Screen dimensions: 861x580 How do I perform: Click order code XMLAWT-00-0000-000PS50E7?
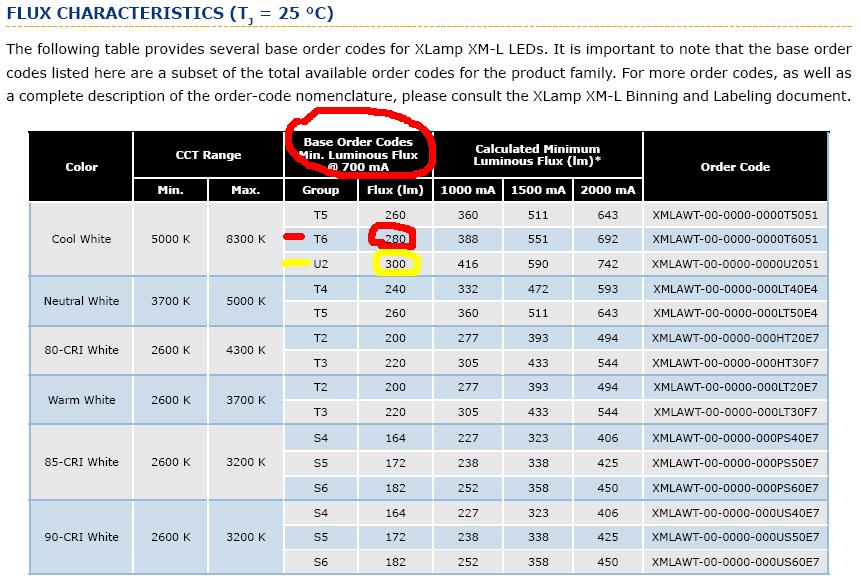(x=735, y=463)
